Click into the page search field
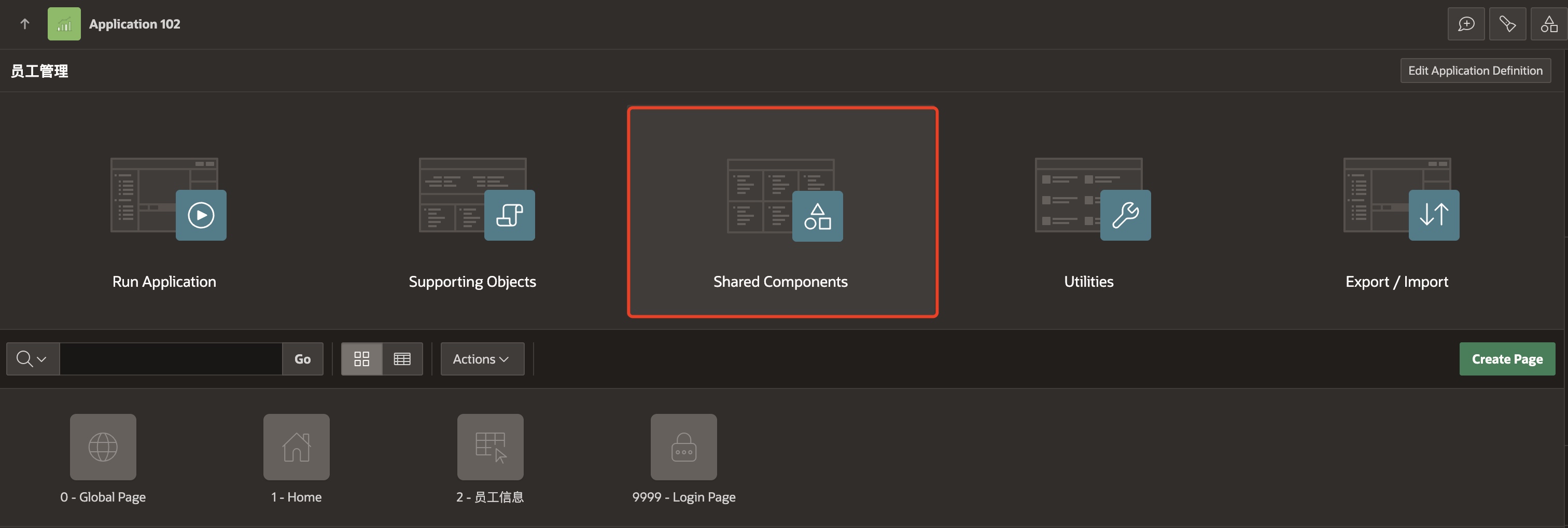The image size is (1568, 528). tap(171, 359)
